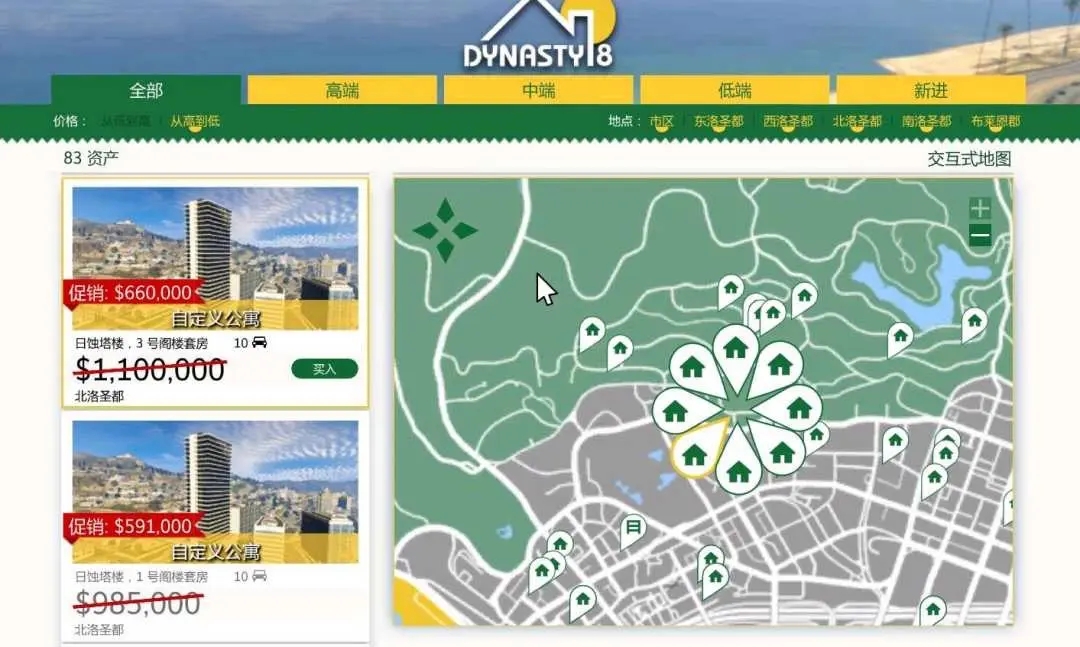
Task: Click 自定义公寓 on the $591,000 listing photo
Action: pyautogui.click(x=216, y=552)
